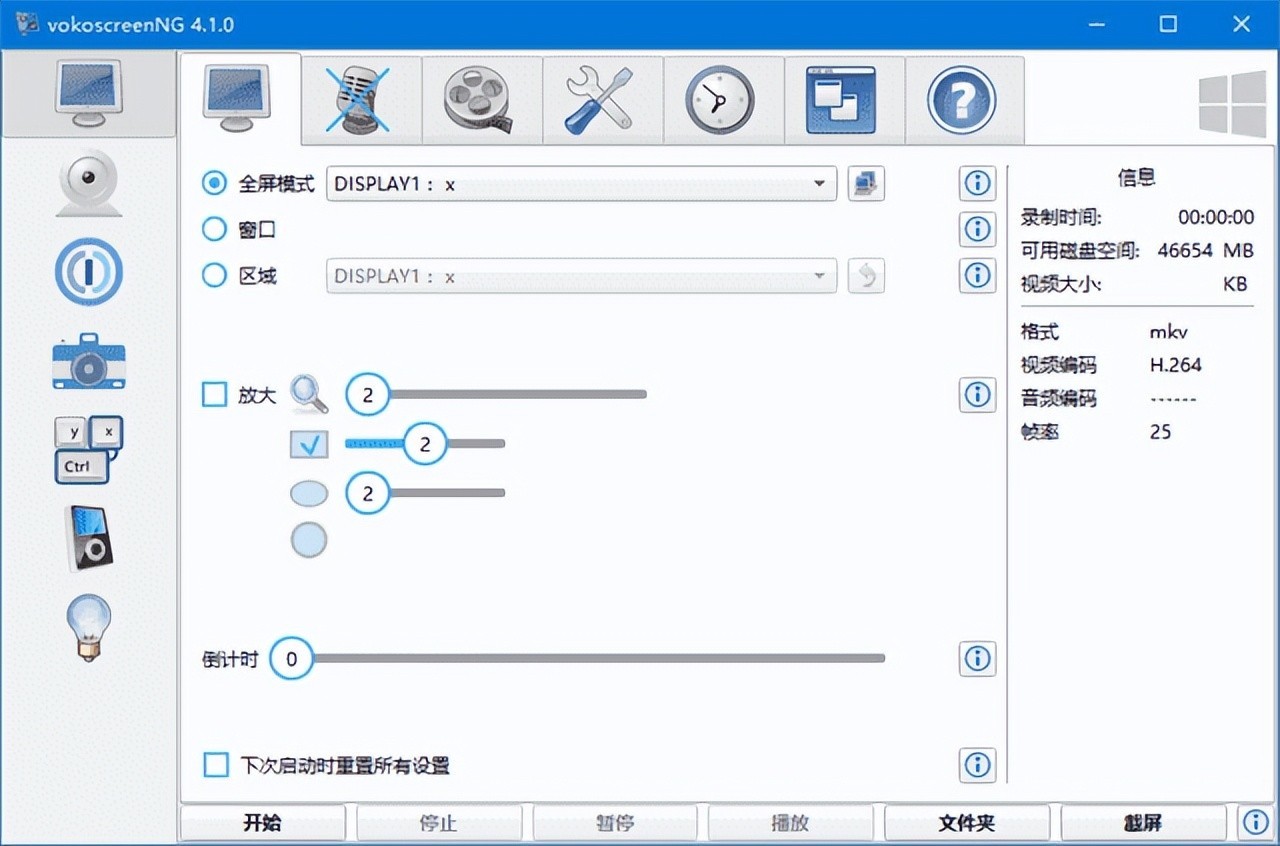This screenshot has width=1280, height=846.
Task: Open the lightbulb section in the sidebar
Action: click(89, 627)
